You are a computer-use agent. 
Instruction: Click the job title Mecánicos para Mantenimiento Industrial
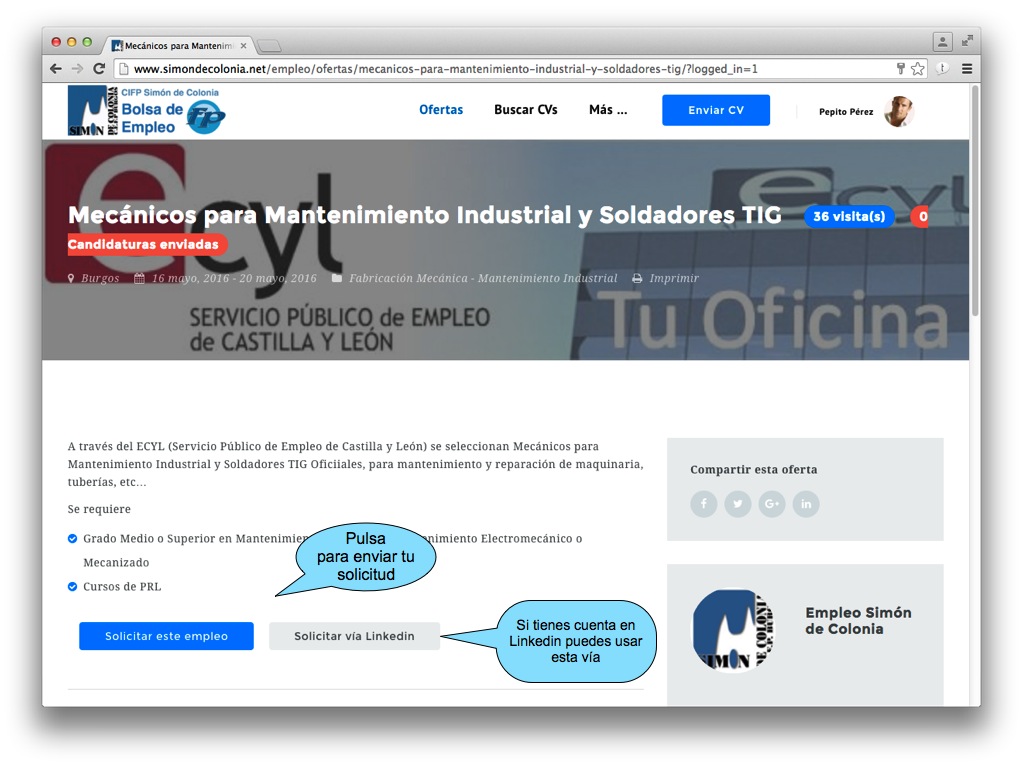(424, 215)
